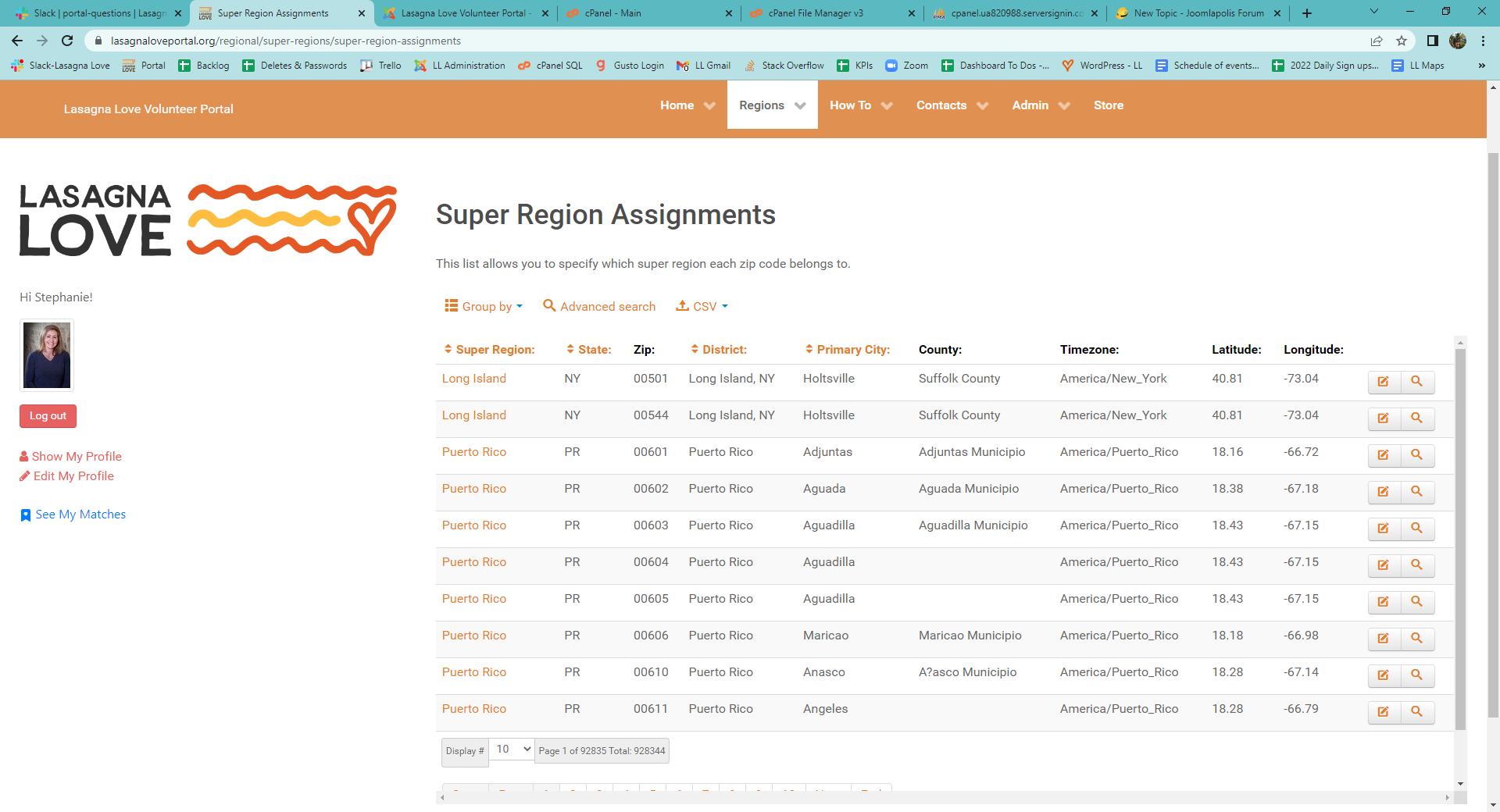Edit the Anasco 00610 row
Screen dimensions: 1500x812
tap(1384, 675)
